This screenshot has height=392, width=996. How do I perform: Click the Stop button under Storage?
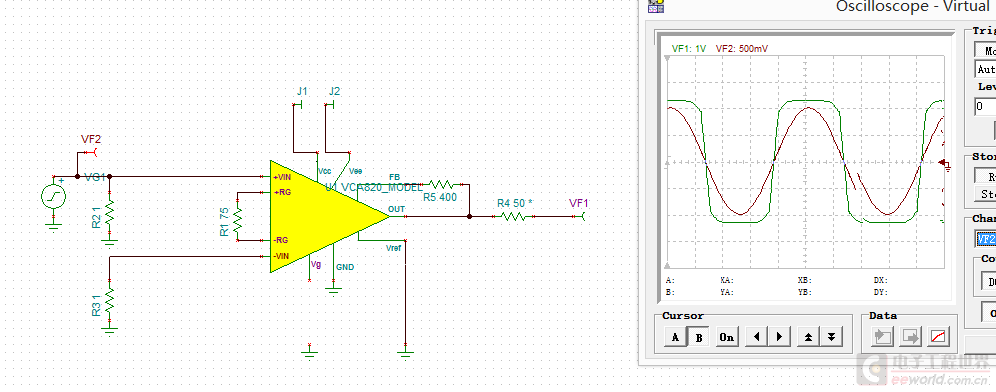985,194
